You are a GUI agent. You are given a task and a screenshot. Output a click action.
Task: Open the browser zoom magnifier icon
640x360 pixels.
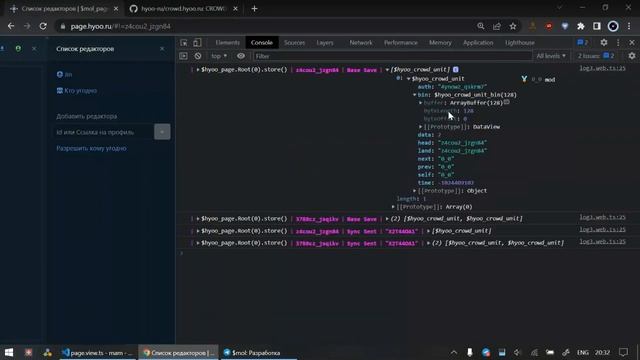coord(480,26)
